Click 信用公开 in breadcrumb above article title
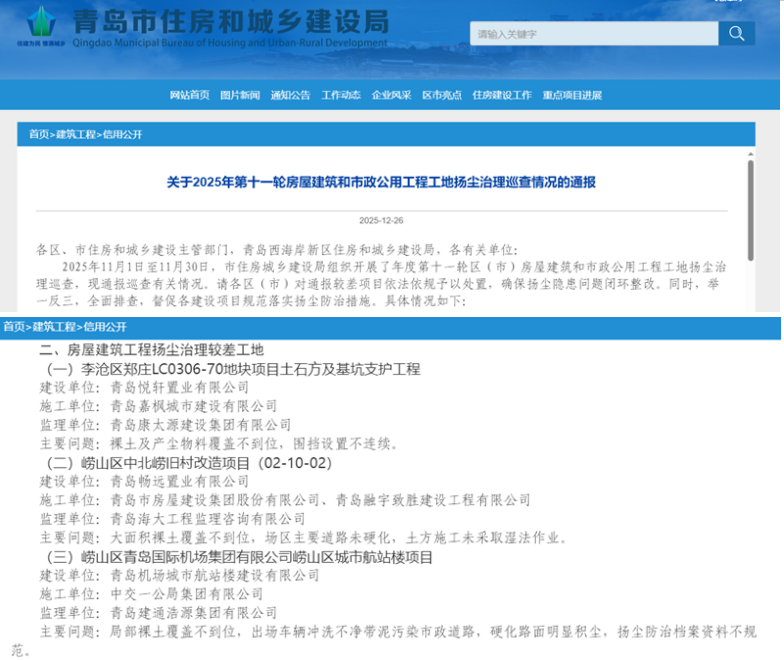 point(122,134)
